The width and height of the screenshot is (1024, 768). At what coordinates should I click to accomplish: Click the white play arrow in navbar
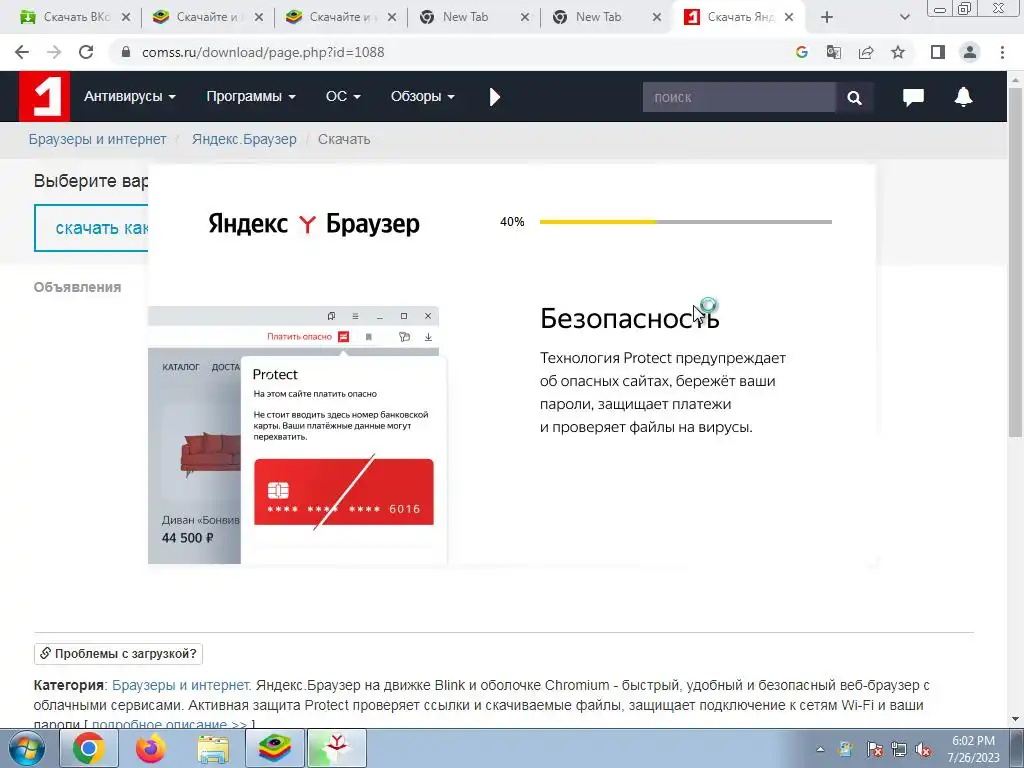click(495, 97)
